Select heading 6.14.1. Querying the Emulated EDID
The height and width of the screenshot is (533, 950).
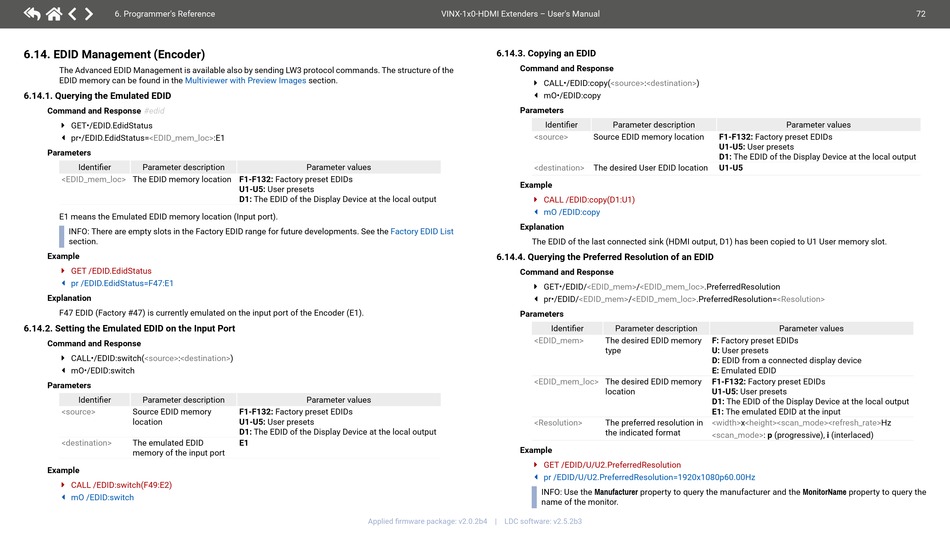click(x=98, y=96)
